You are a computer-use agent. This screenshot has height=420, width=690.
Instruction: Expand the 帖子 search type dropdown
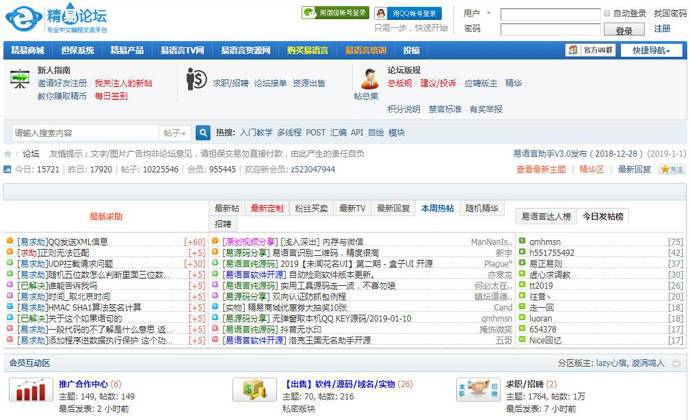(x=175, y=132)
